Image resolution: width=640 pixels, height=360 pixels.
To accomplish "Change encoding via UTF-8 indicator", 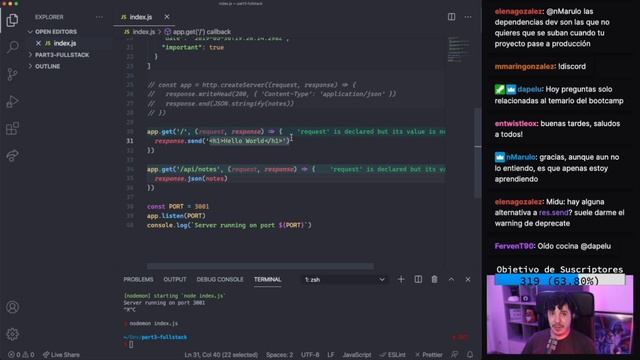I will (x=310, y=355).
